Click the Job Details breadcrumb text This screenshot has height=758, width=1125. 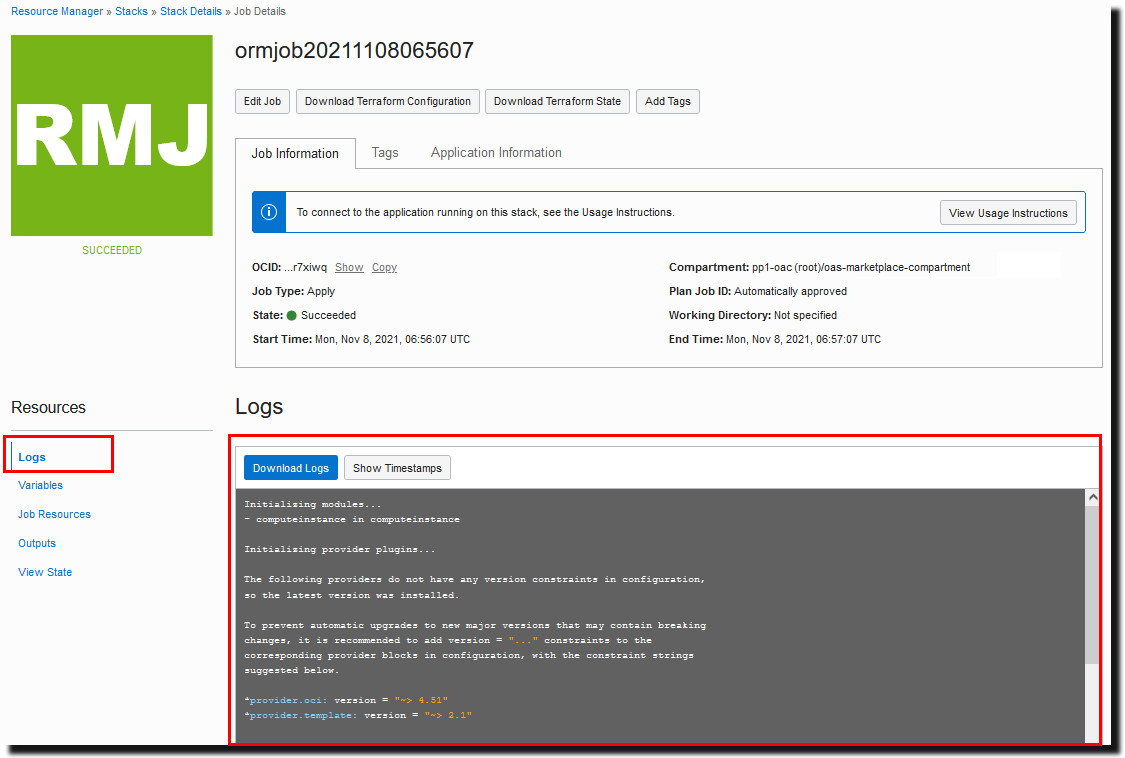pos(260,11)
